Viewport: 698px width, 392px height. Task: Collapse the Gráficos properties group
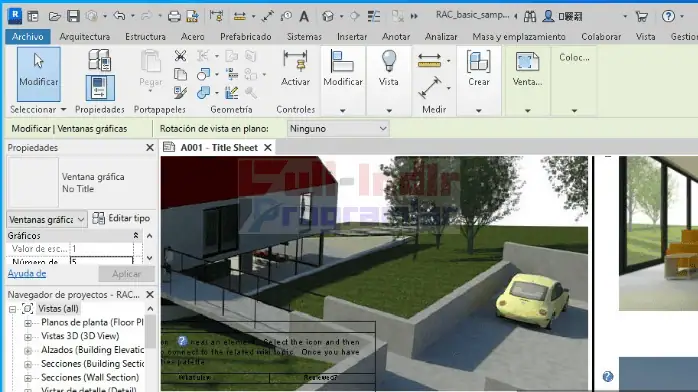click(x=136, y=235)
